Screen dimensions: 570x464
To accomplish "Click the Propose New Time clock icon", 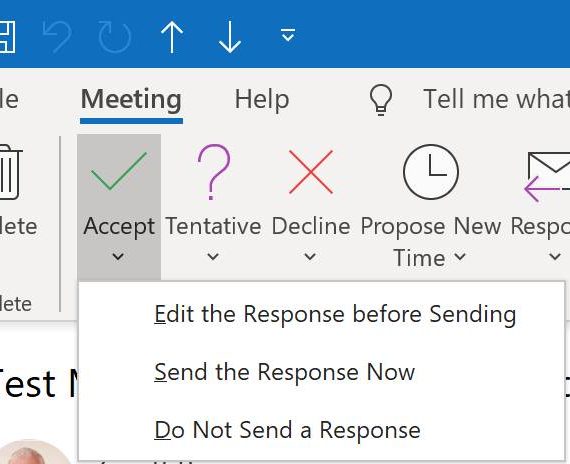I will click(x=431, y=172).
